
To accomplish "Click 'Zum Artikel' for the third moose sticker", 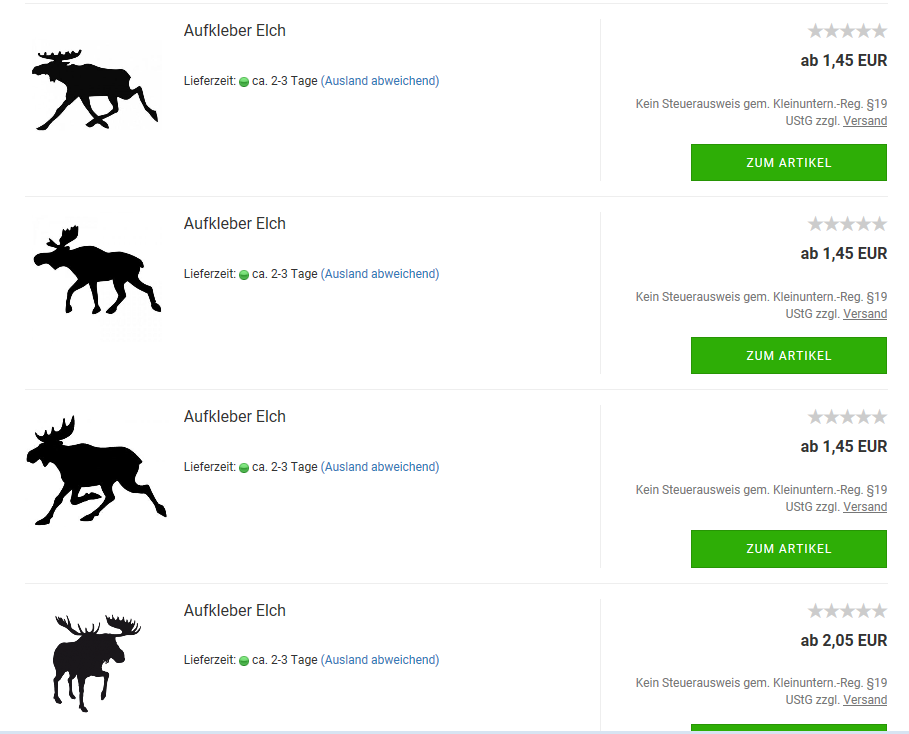I will point(789,549).
